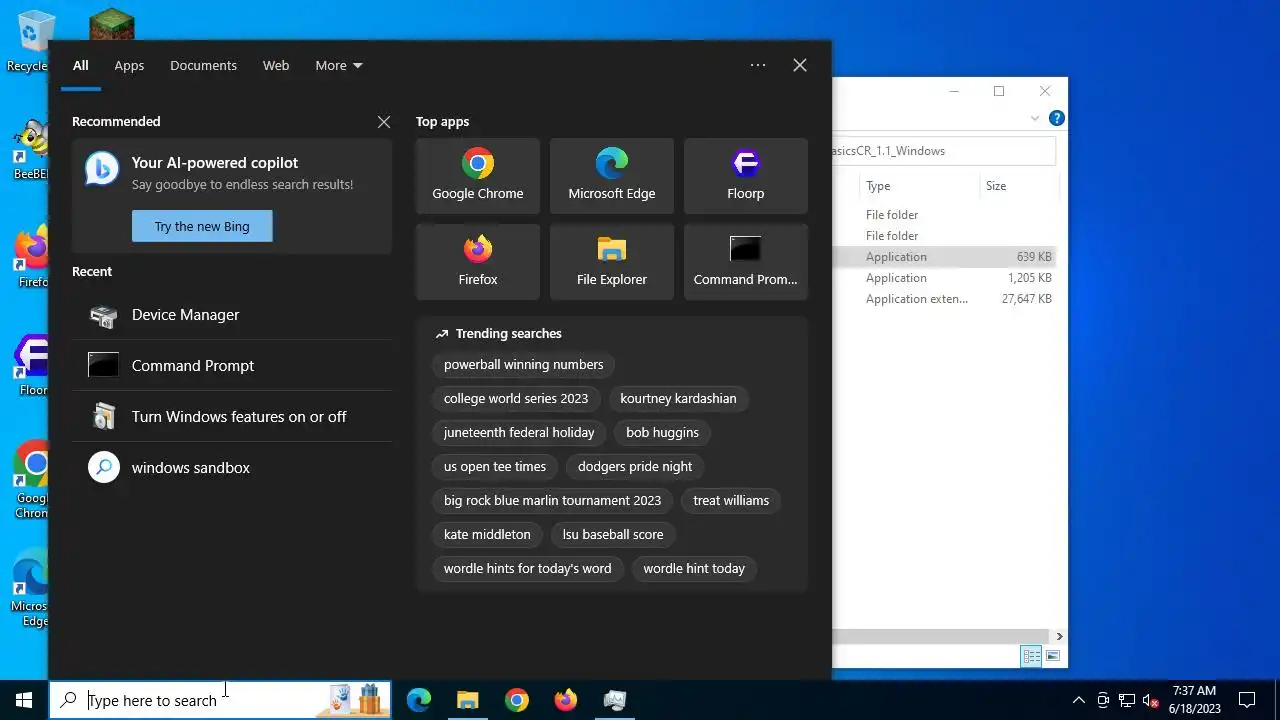Dismiss the Recommended section
The width and height of the screenshot is (1280, 720).
click(384, 122)
